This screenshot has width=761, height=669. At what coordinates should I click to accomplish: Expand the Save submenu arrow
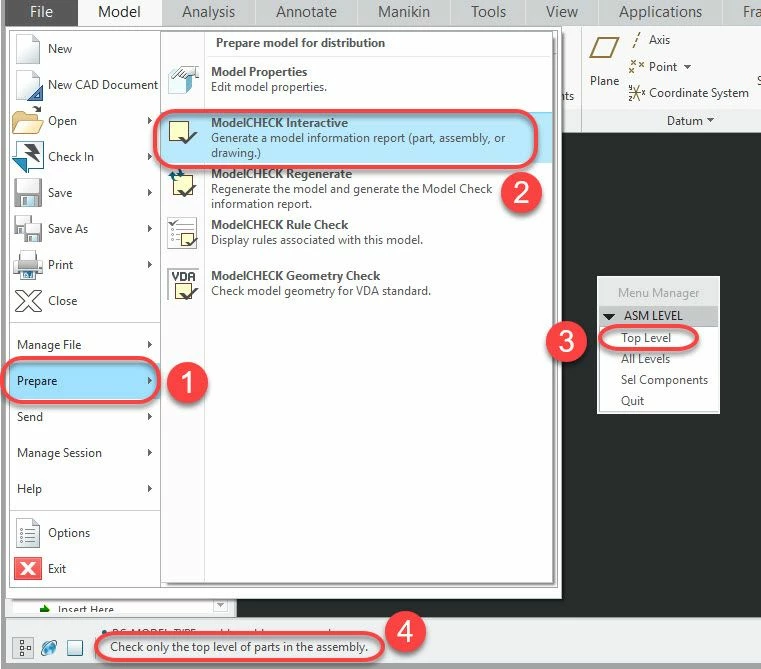pyautogui.click(x=150, y=193)
